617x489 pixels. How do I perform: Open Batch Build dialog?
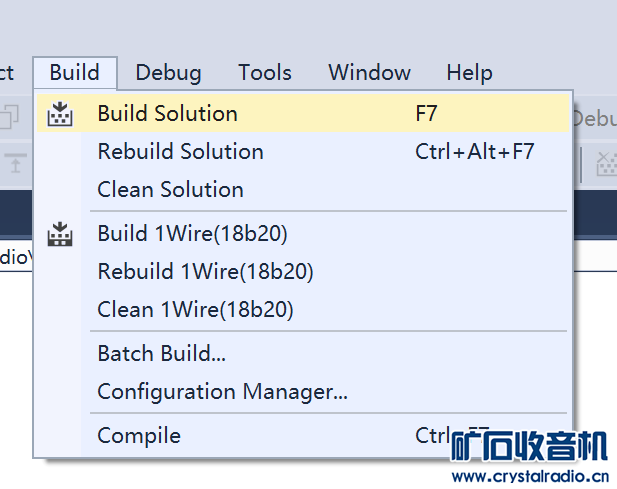pyautogui.click(x=162, y=354)
